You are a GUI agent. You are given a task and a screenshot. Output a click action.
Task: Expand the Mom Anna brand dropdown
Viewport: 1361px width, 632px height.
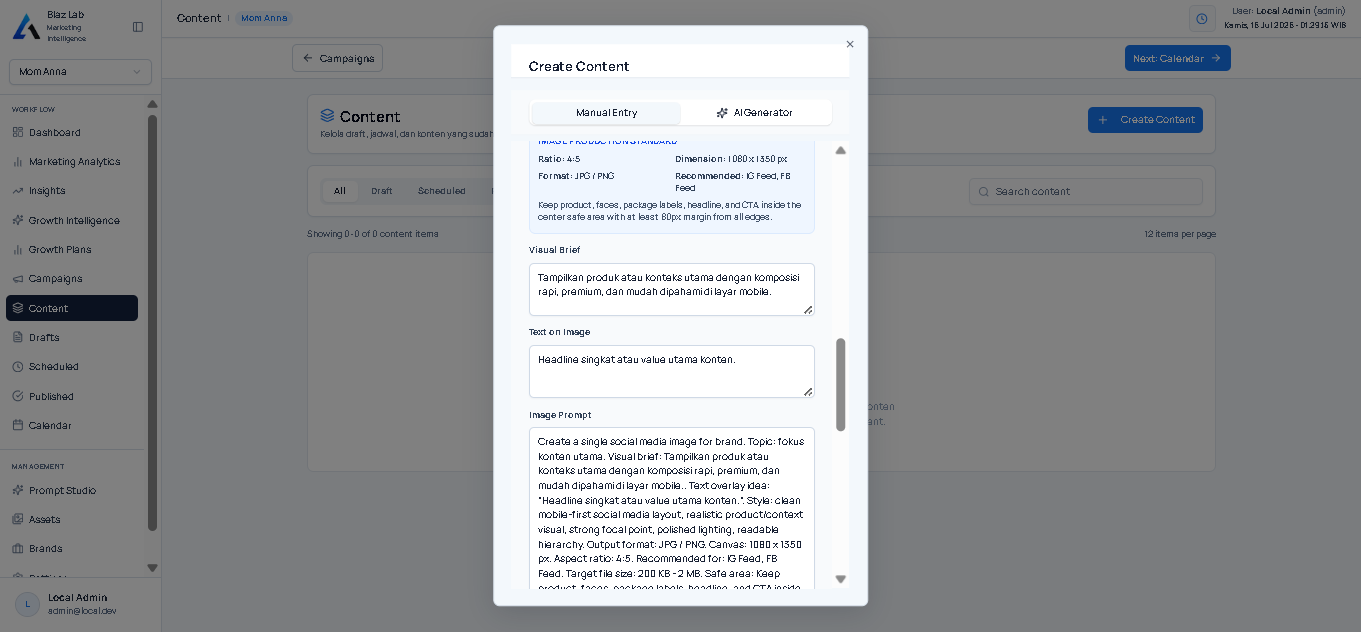(80, 72)
